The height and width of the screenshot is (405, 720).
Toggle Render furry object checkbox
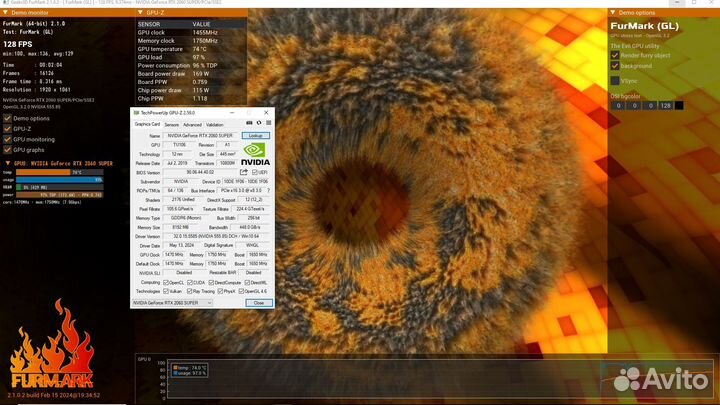click(615, 56)
